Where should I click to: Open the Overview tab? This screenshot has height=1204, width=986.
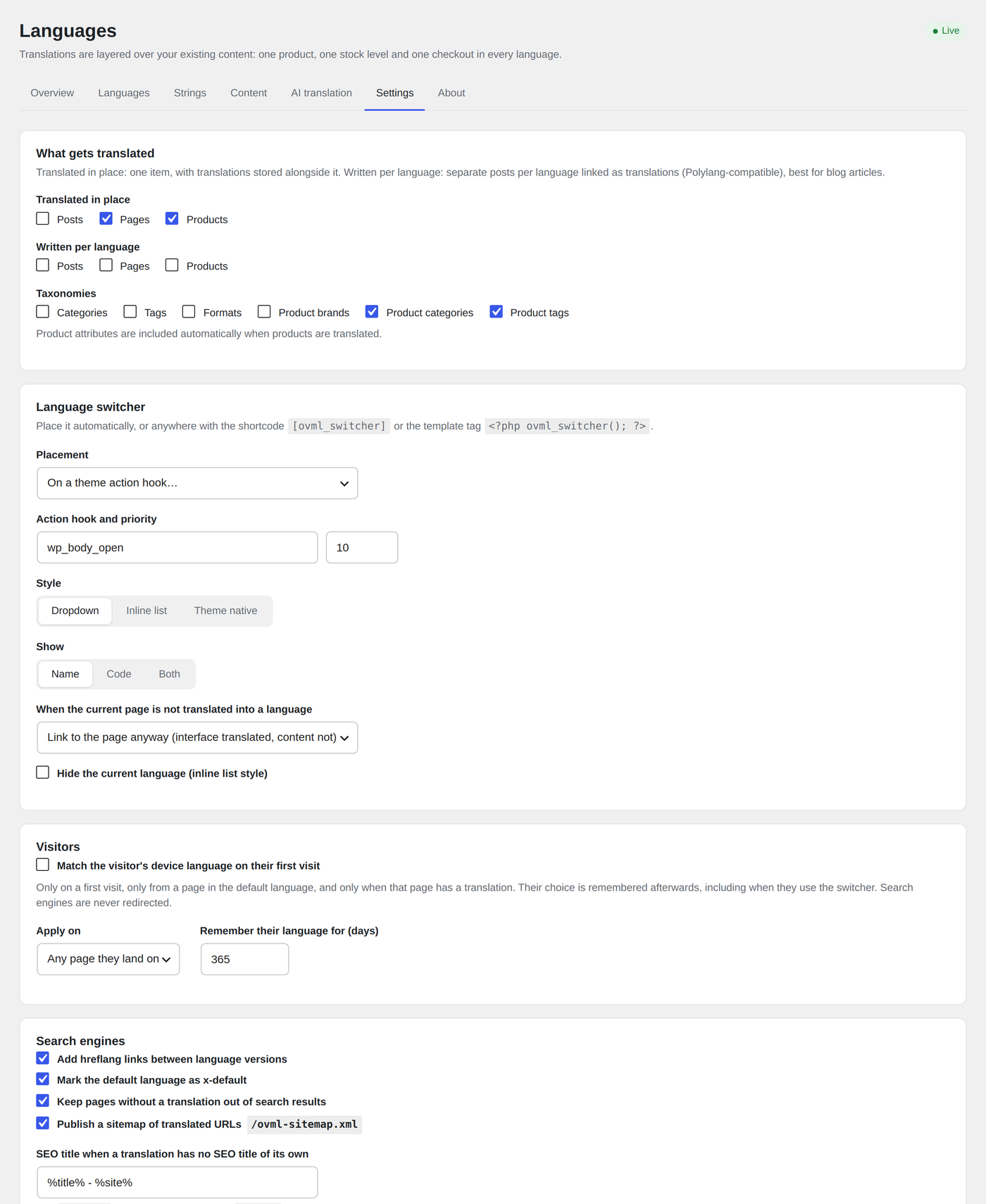click(x=52, y=93)
